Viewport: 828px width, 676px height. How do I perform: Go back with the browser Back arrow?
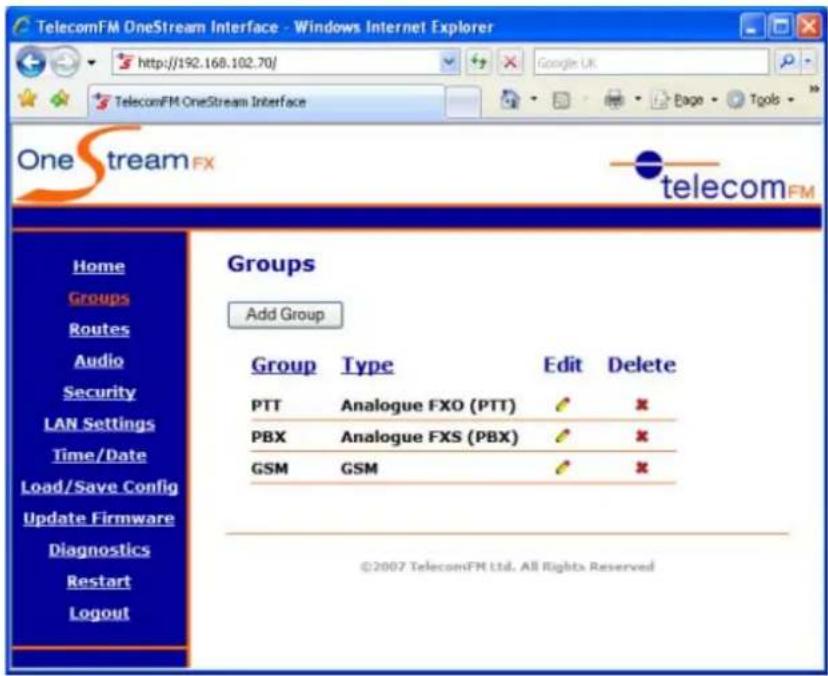click(x=31, y=62)
